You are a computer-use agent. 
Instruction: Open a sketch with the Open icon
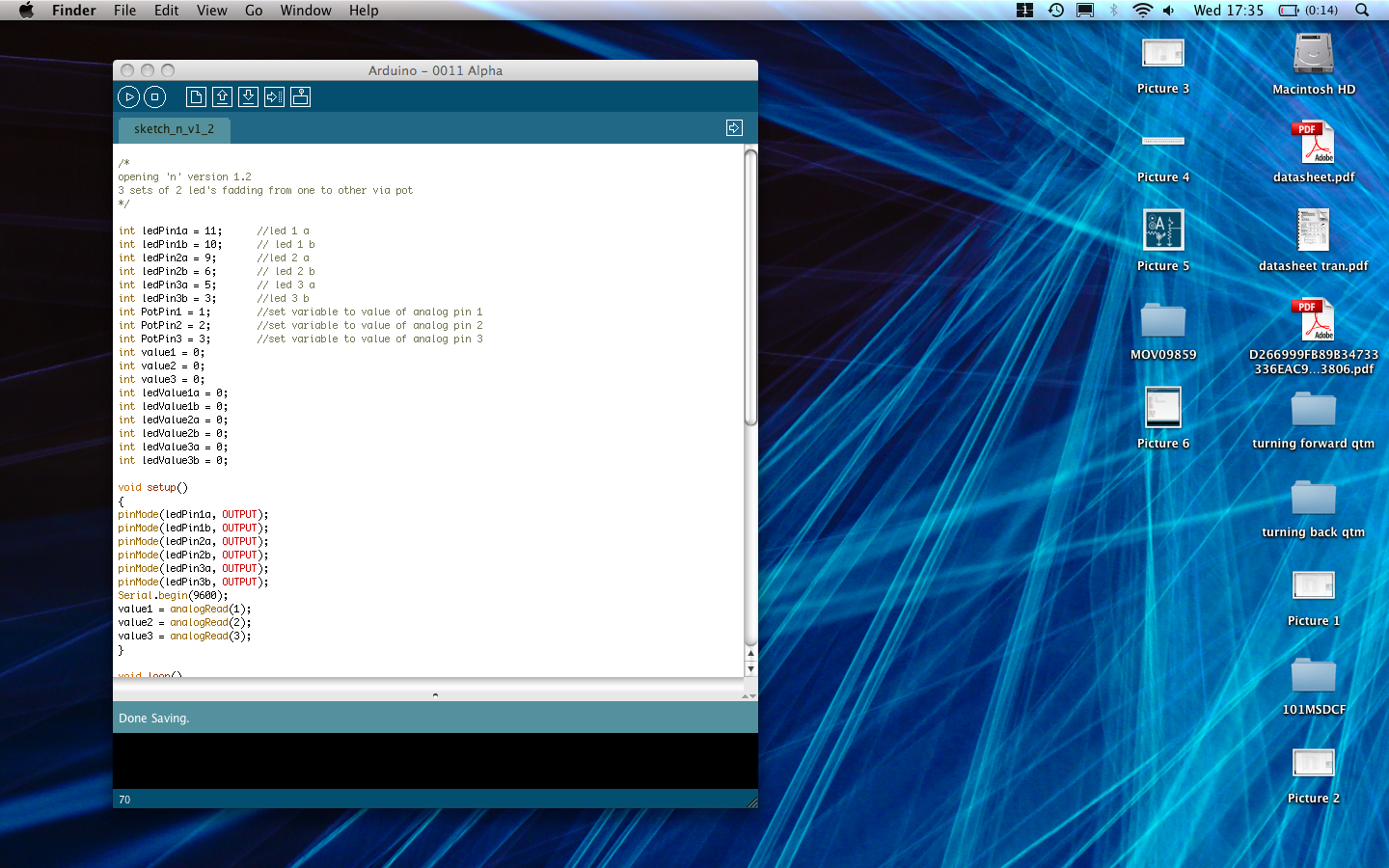(222, 96)
